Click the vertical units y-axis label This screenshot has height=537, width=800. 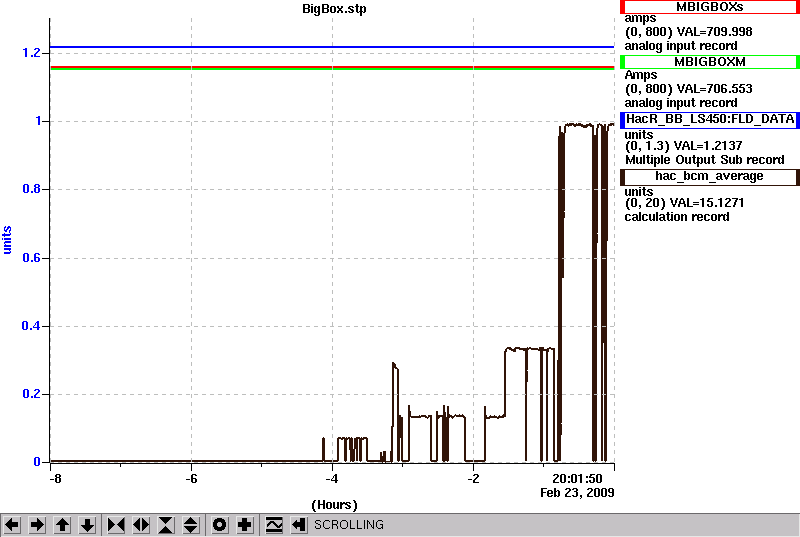(x=7, y=240)
